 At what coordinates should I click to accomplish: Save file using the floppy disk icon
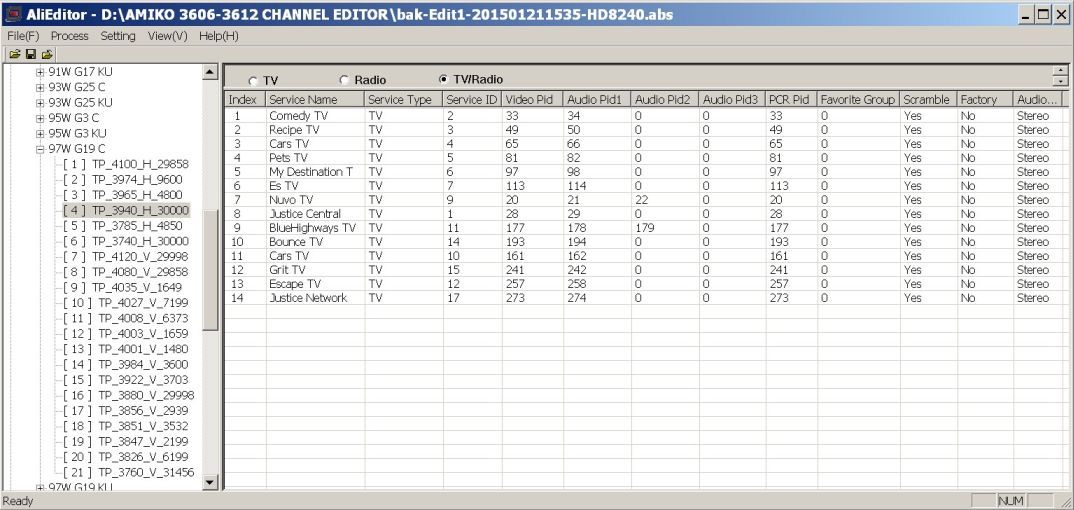(x=31, y=54)
